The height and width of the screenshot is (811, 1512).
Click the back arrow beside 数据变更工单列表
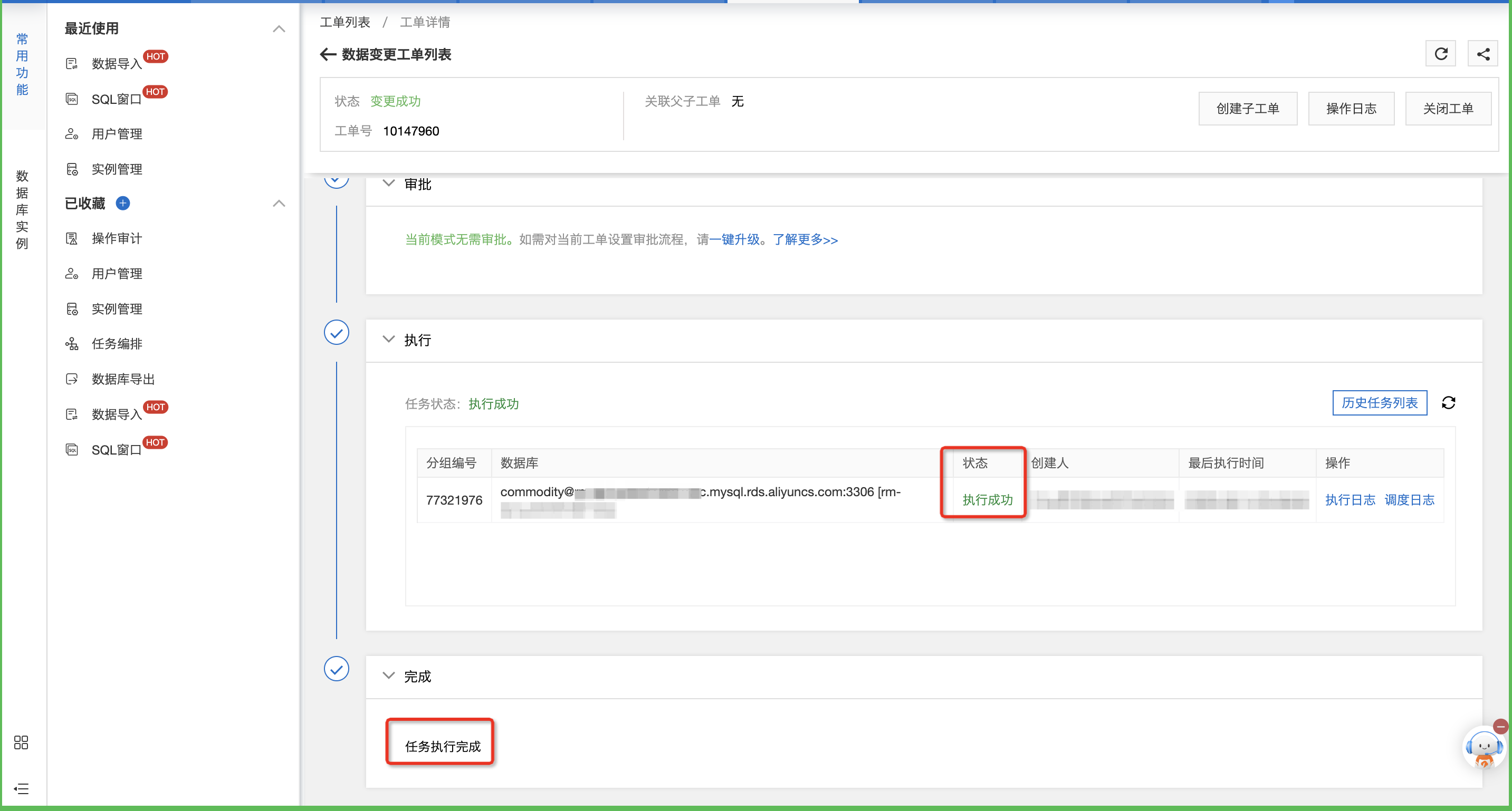pos(328,54)
